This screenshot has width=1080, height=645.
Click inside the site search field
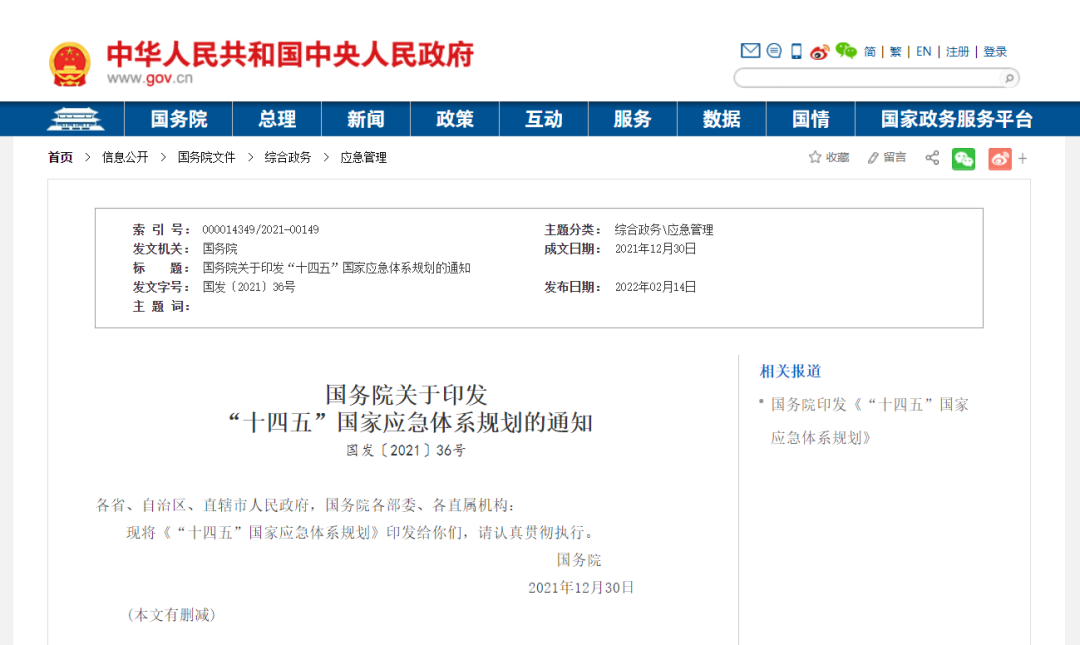[868, 78]
